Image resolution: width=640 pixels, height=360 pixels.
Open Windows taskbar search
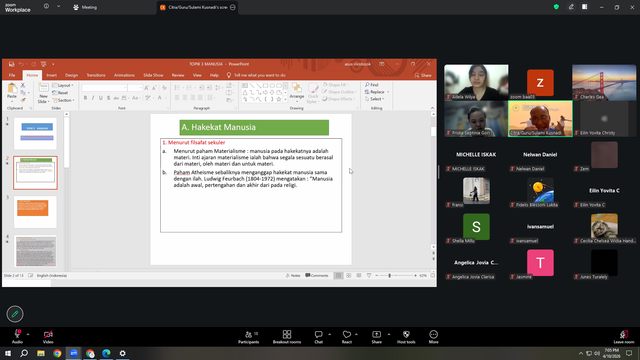pyautogui.click(x=24, y=353)
